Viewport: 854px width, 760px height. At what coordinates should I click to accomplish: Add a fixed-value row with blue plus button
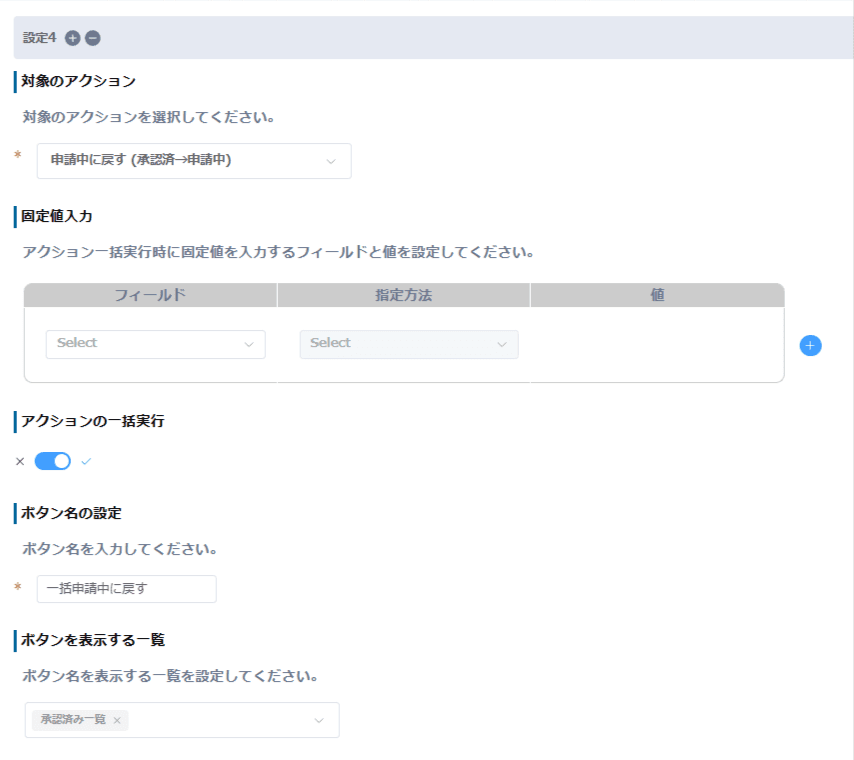[x=810, y=345]
